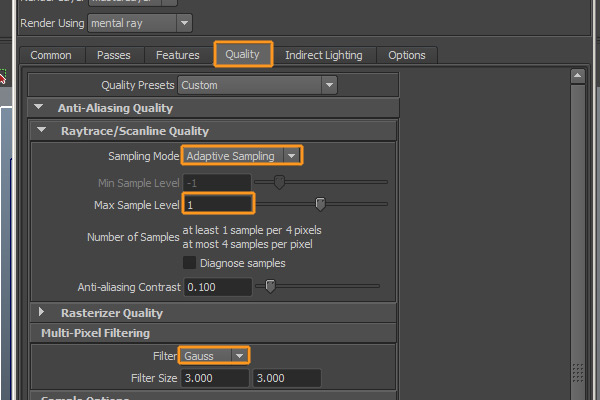Image resolution: width=600 pixels, height=400 pixels.
Task: Open the Indirect Lighting tab
Action: pos(324,55)
